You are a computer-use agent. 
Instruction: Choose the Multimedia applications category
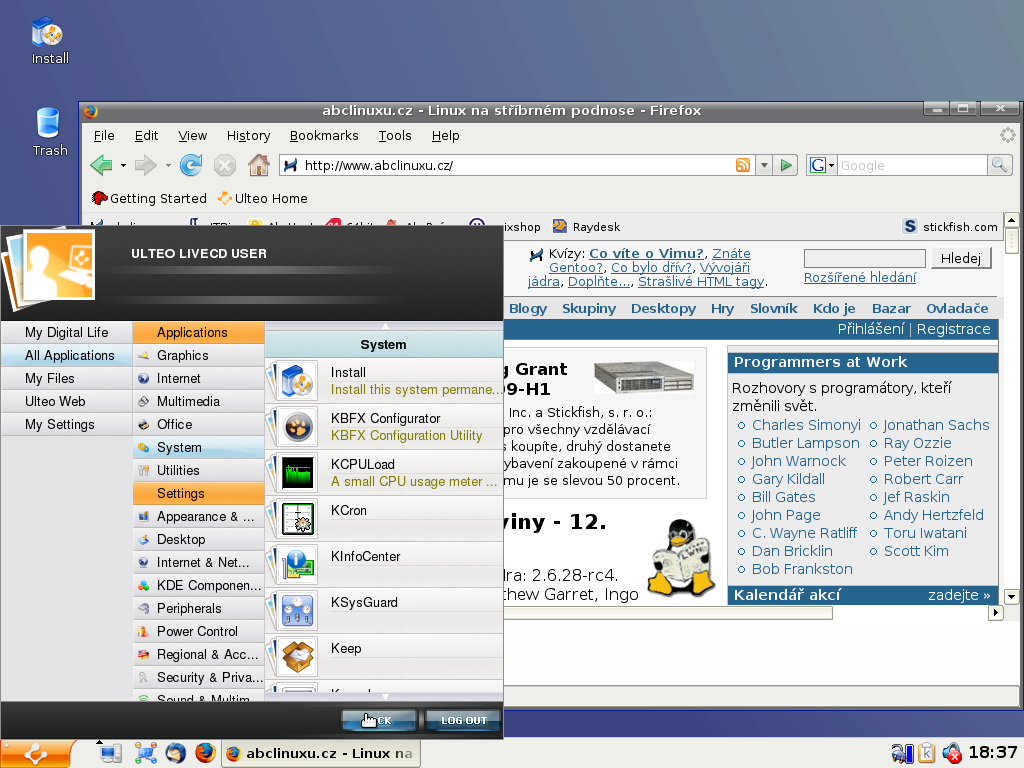coord(199,402)
